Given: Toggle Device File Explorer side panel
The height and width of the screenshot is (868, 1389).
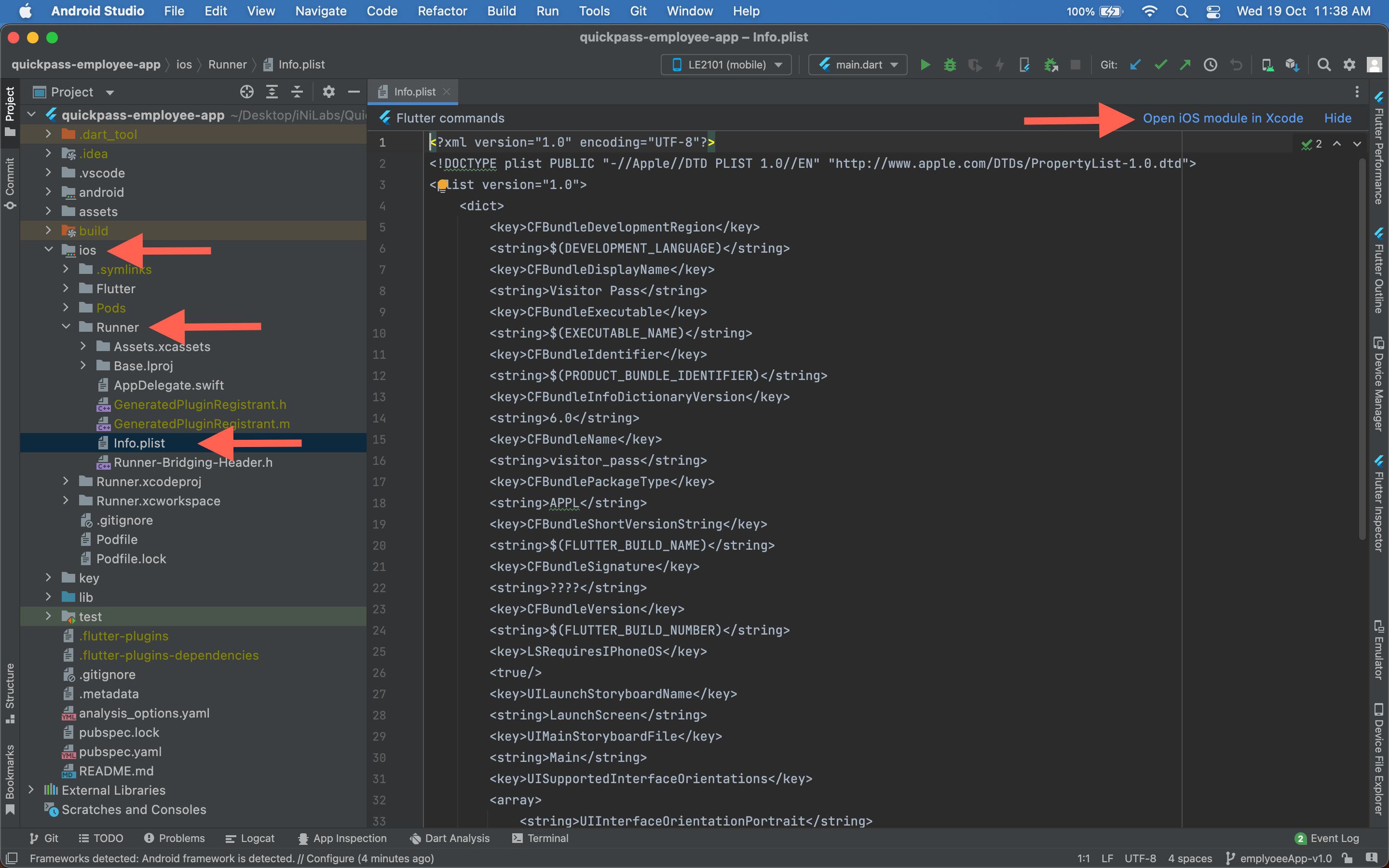Looking at the screenshot, I should (x=1379, y=759).
